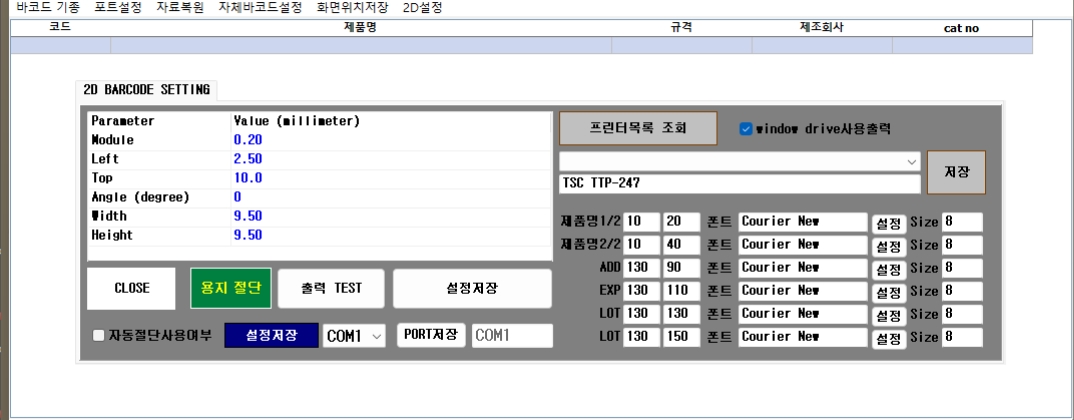Image resolution: width=1074 pixels, height=420 pixels.
Task: Click the 저장 button beside the printer dropdown
Action: tap(955, 172)
